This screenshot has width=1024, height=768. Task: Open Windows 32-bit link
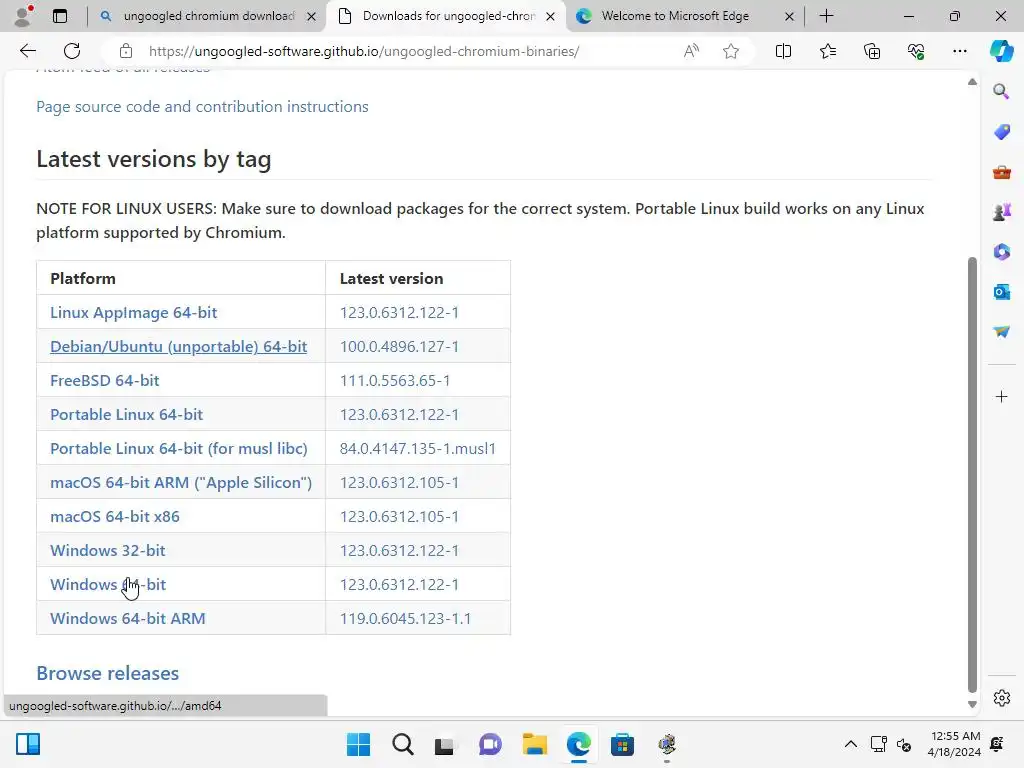pos(108,550)
